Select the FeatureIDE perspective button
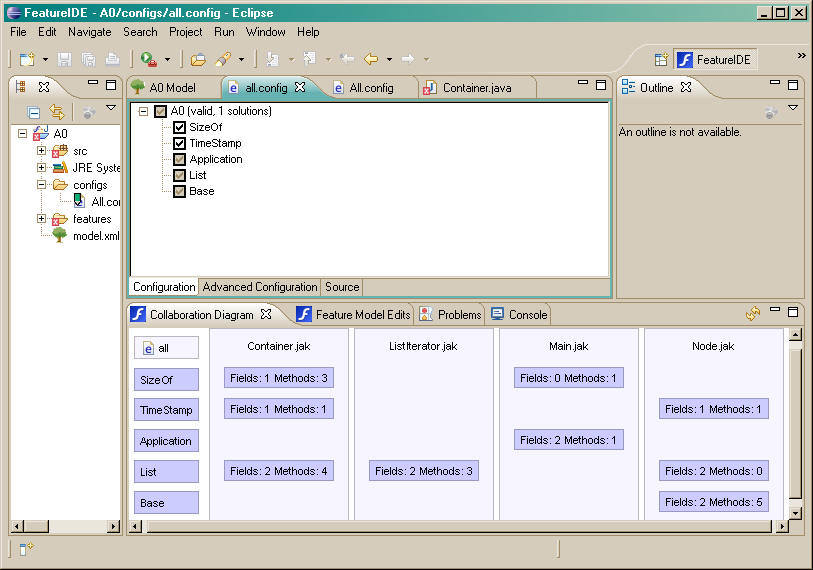Viewport: 813px width, 570px height. [715, 60]
